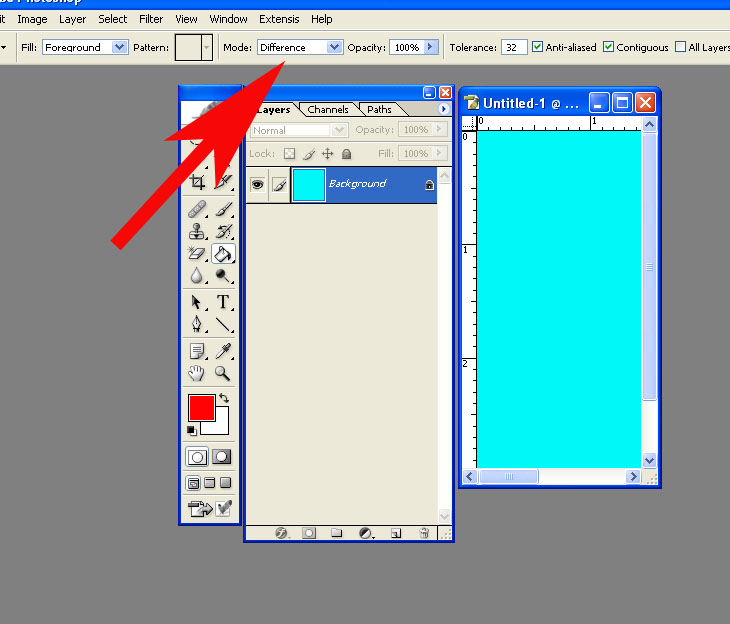Select the Crop tool
Screen dimensions: 730x624
point(198,182)
